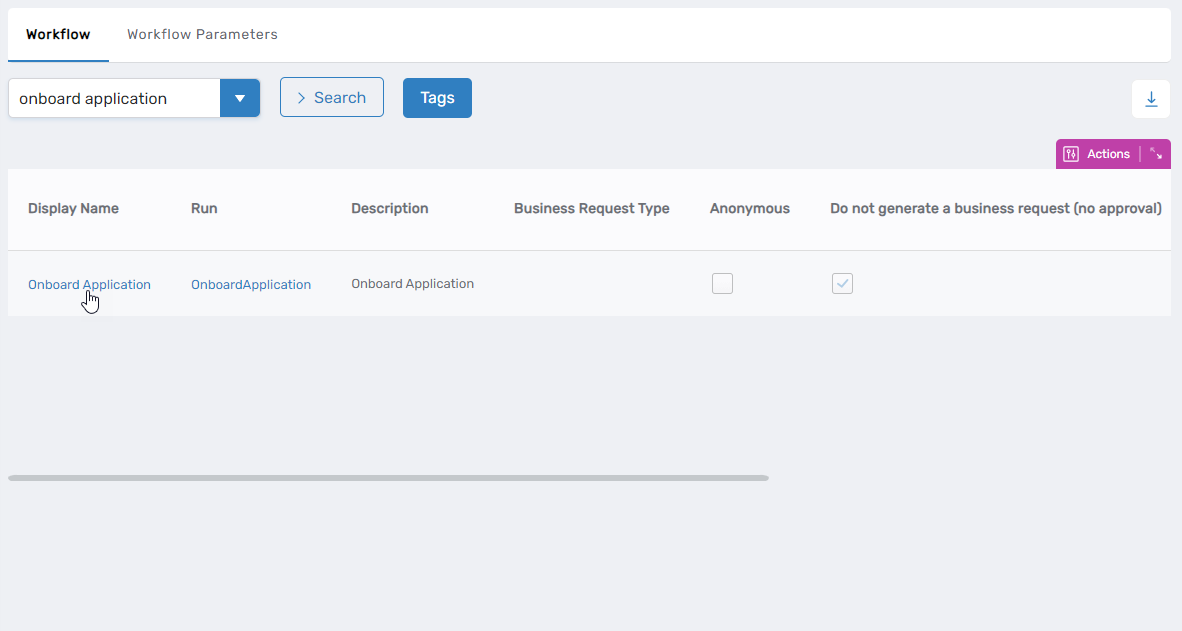Select the Workflow tab

(57, 33)
